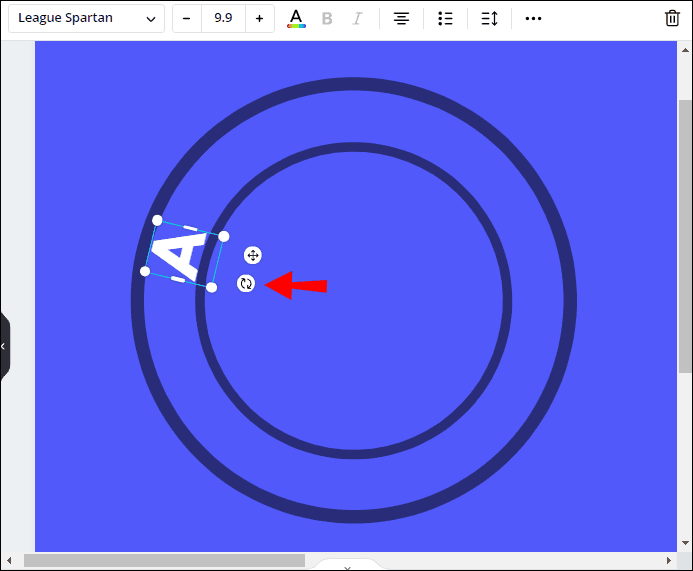Open the more options ellipsis menu

533,18
